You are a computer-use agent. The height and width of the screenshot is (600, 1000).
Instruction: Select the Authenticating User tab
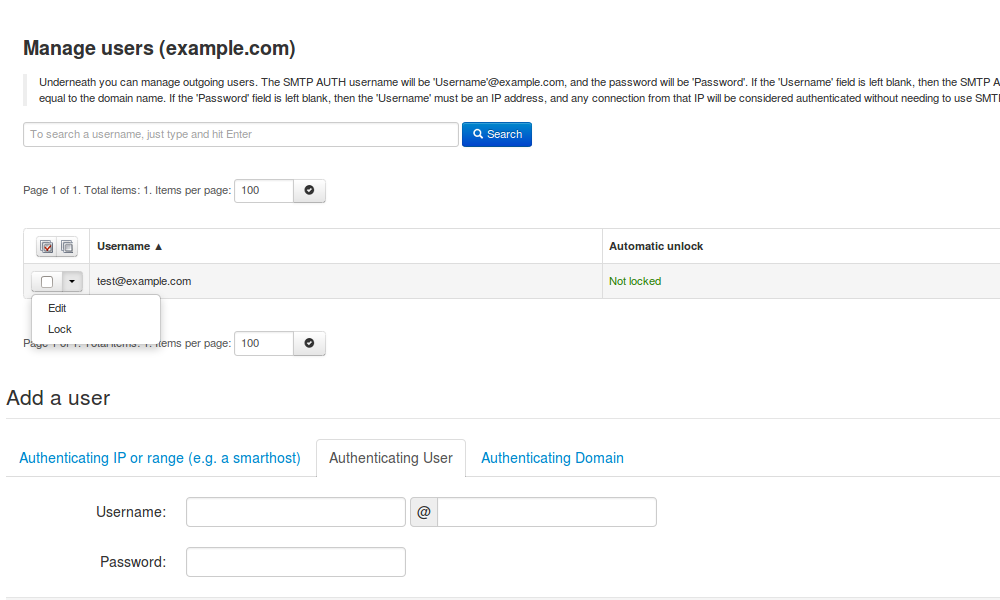click(391, 458)
